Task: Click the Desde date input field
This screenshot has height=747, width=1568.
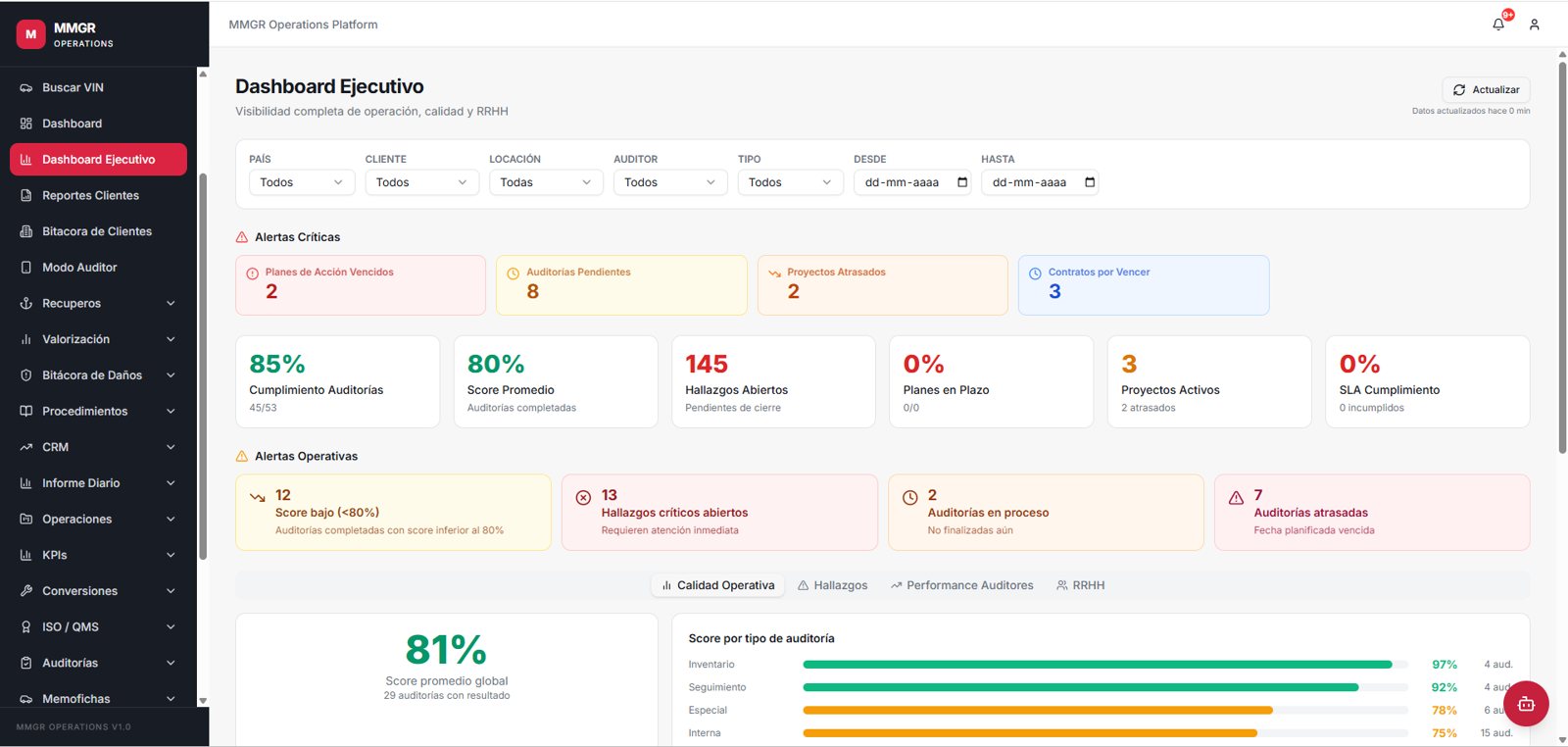Action: pos(912,182)
